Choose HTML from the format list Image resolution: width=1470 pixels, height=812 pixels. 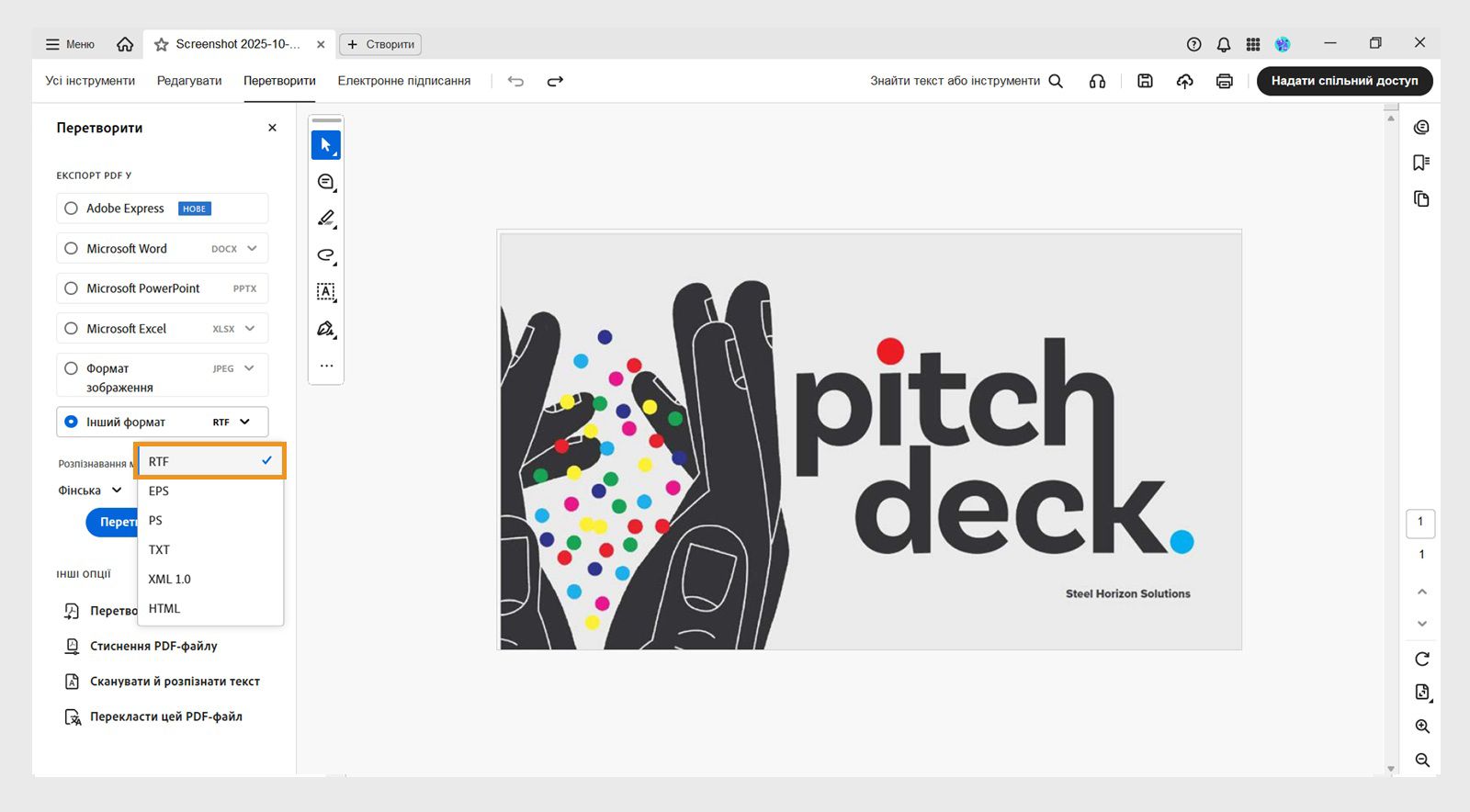point(210,608)
